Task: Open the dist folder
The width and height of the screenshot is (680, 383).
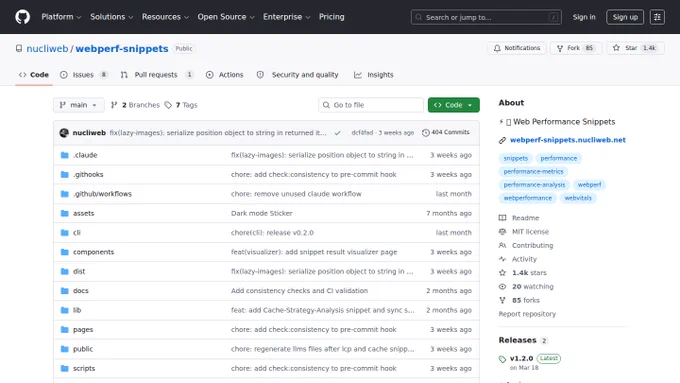Action: pyautogui.click(x=79, y=272)
